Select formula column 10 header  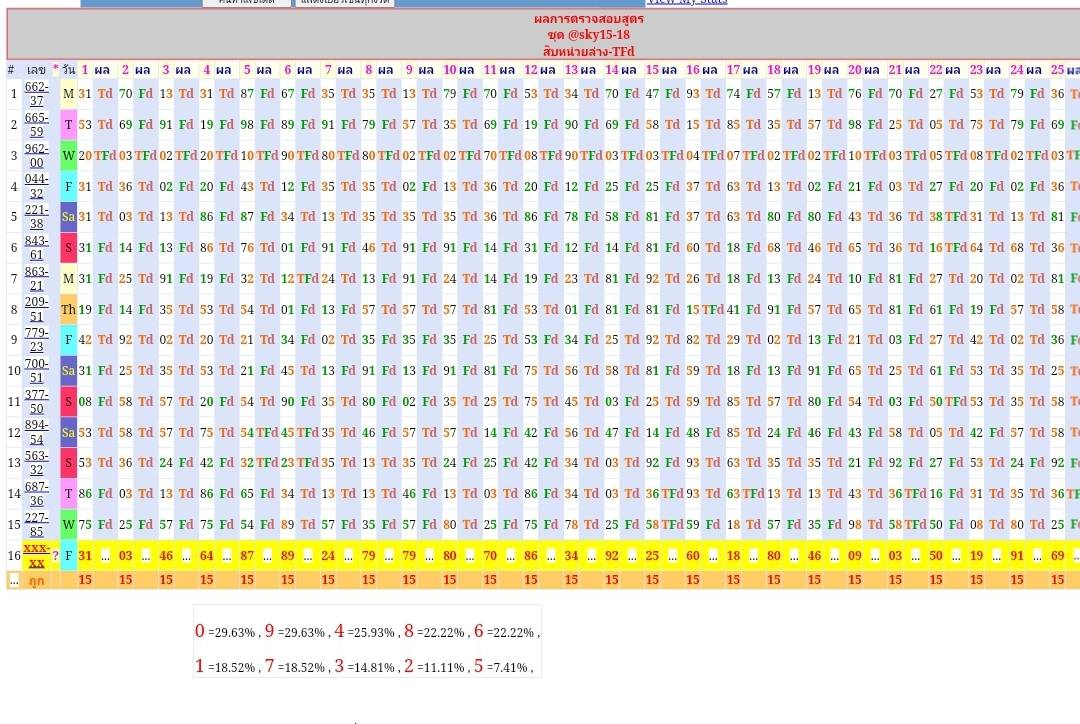tap(449, 70)
